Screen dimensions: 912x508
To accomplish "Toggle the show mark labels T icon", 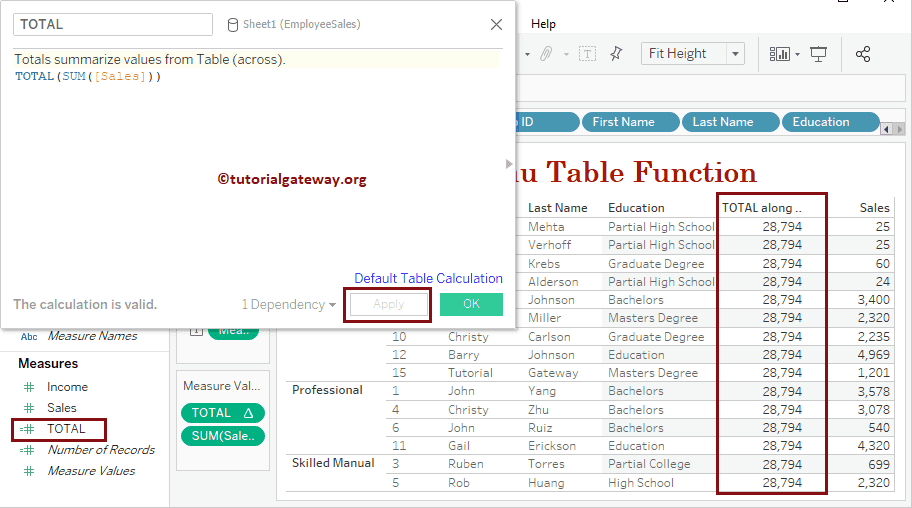I will 587,54.
